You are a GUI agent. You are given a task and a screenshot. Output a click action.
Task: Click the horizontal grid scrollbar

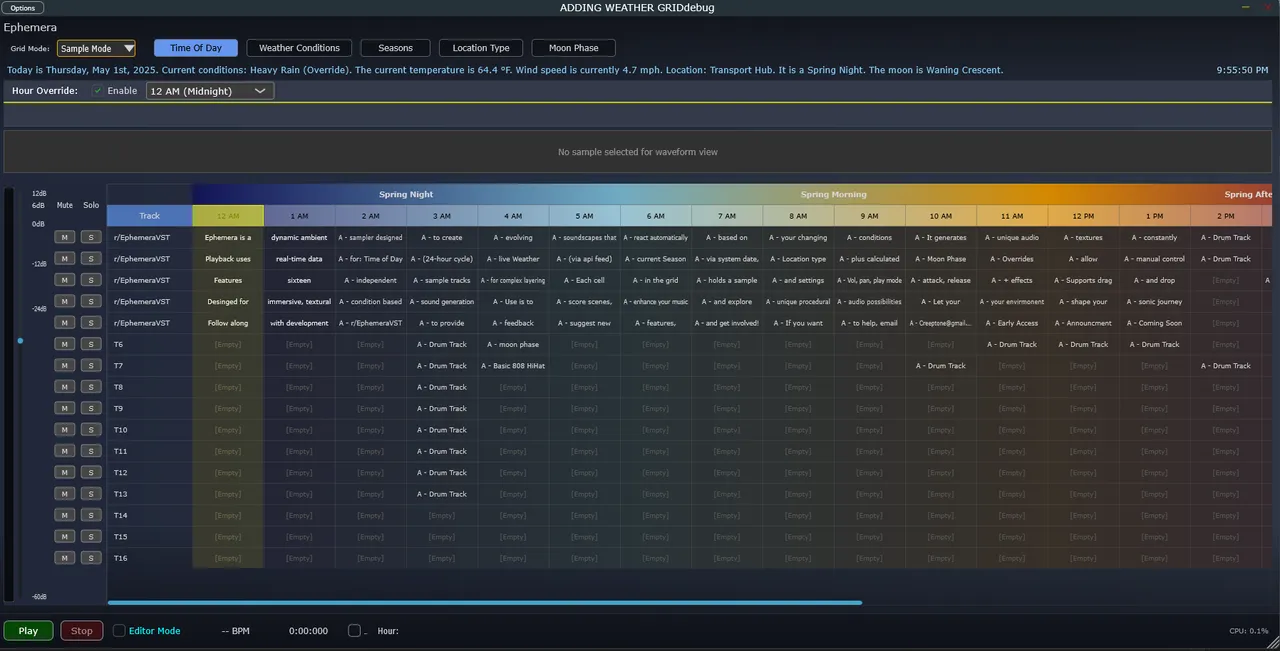[484, 602]
